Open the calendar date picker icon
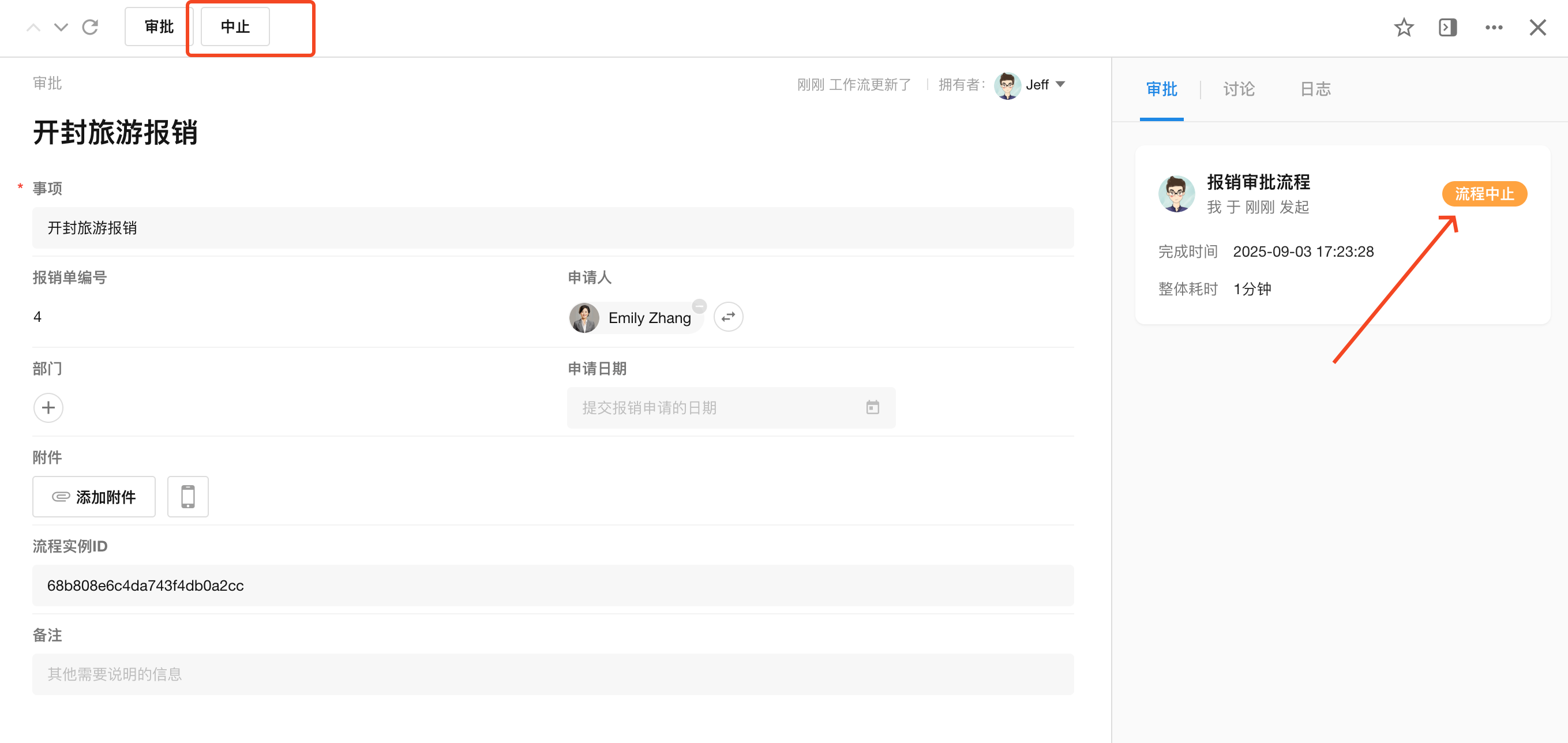Screen dimensions: 1568x743 point(872,408)
